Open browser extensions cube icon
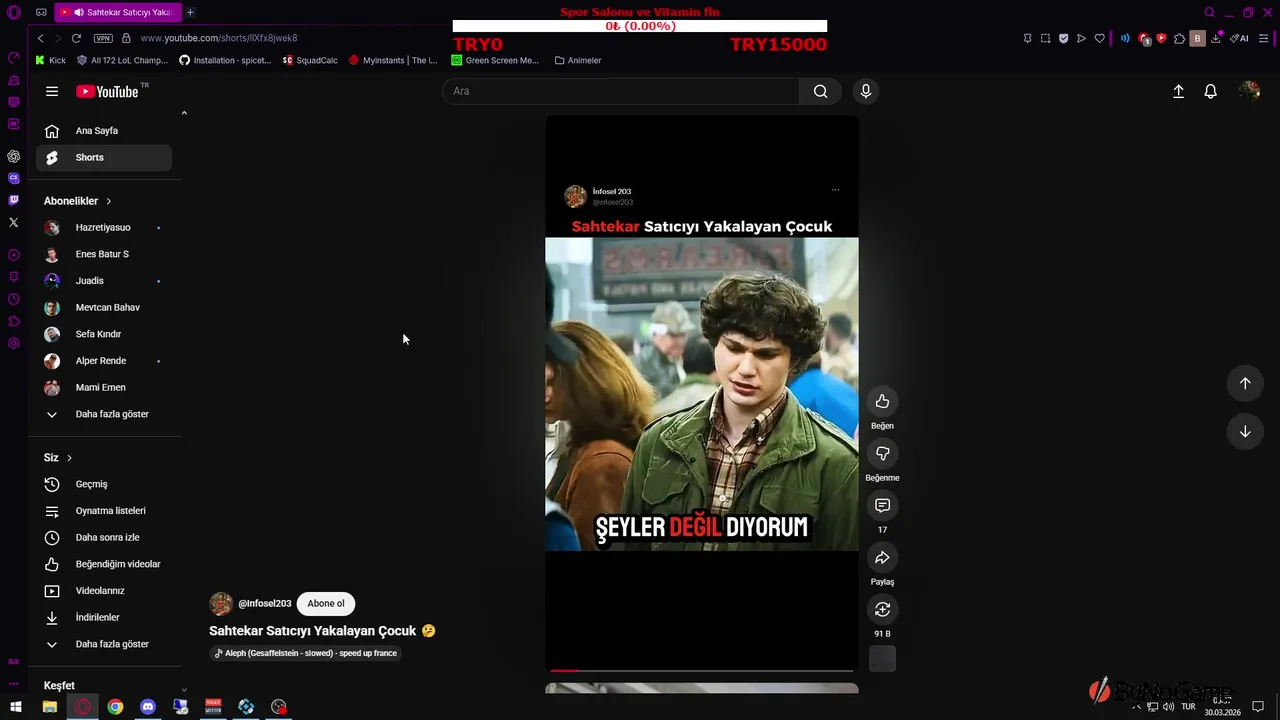Screen dimensions: 1280x720 pos(1179,38)
